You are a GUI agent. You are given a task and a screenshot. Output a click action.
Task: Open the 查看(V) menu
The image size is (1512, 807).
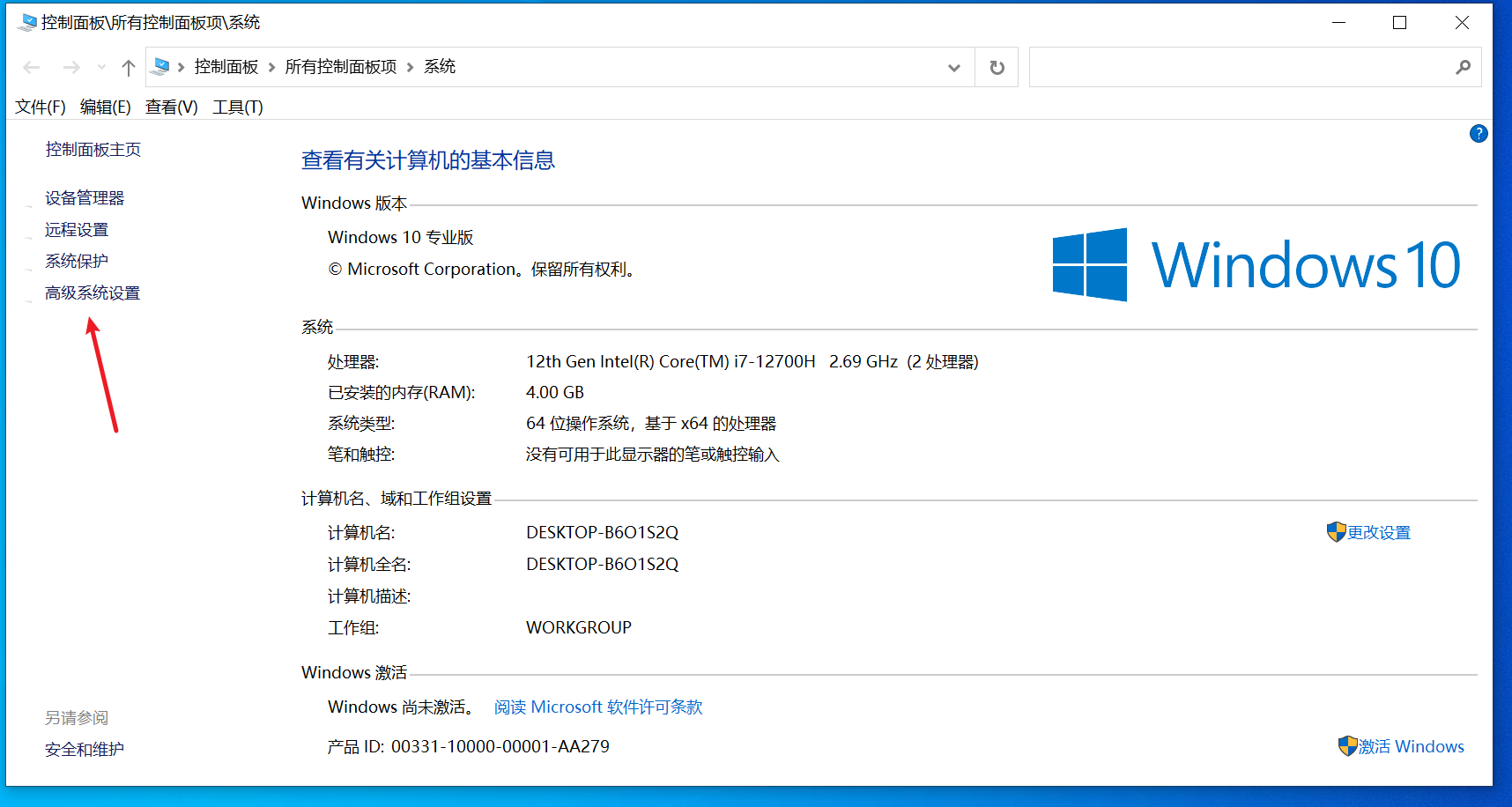(x=171, y=107)
